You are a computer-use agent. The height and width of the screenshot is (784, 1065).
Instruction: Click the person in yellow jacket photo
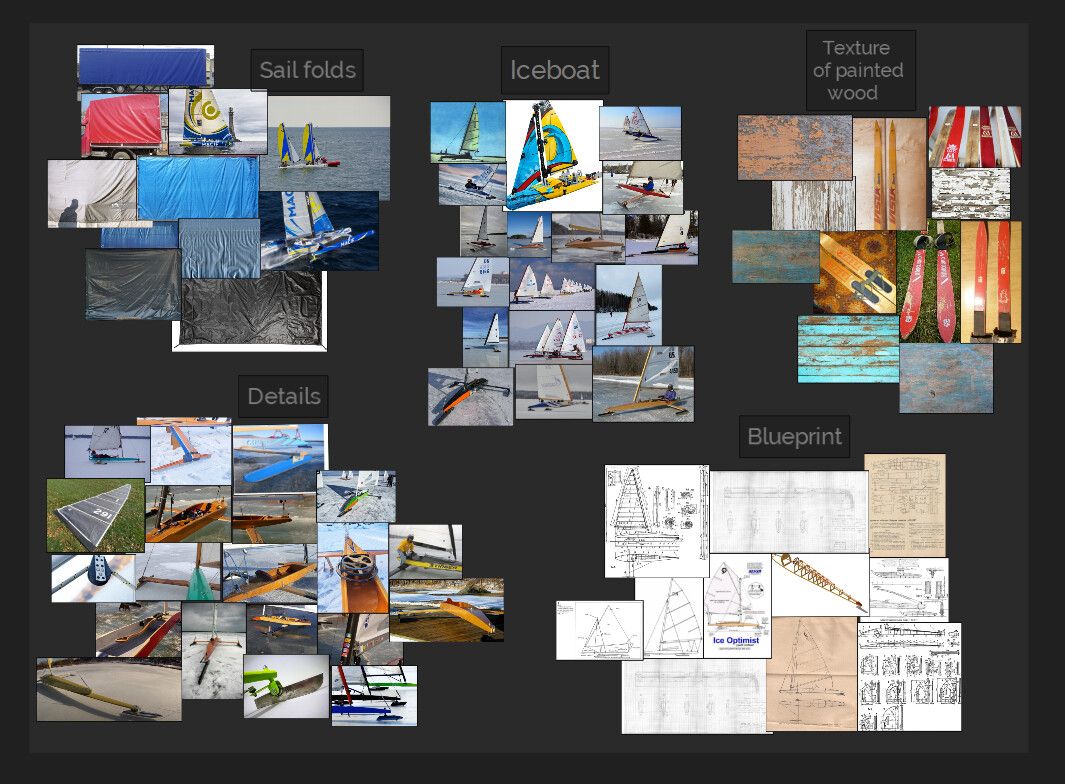pos(425,551)
